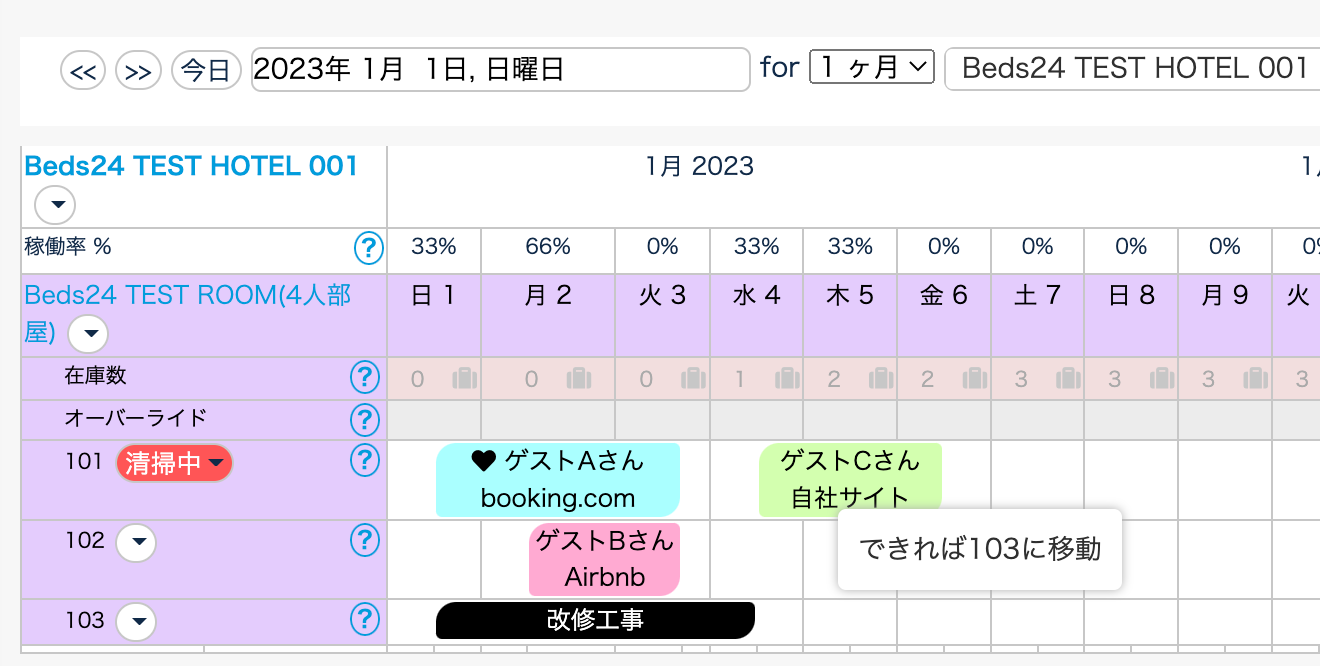This screenshot has height=666, width=1320.
Task: Open the cyan ゲストAさん booking.com booking
Action: point(557,480)
